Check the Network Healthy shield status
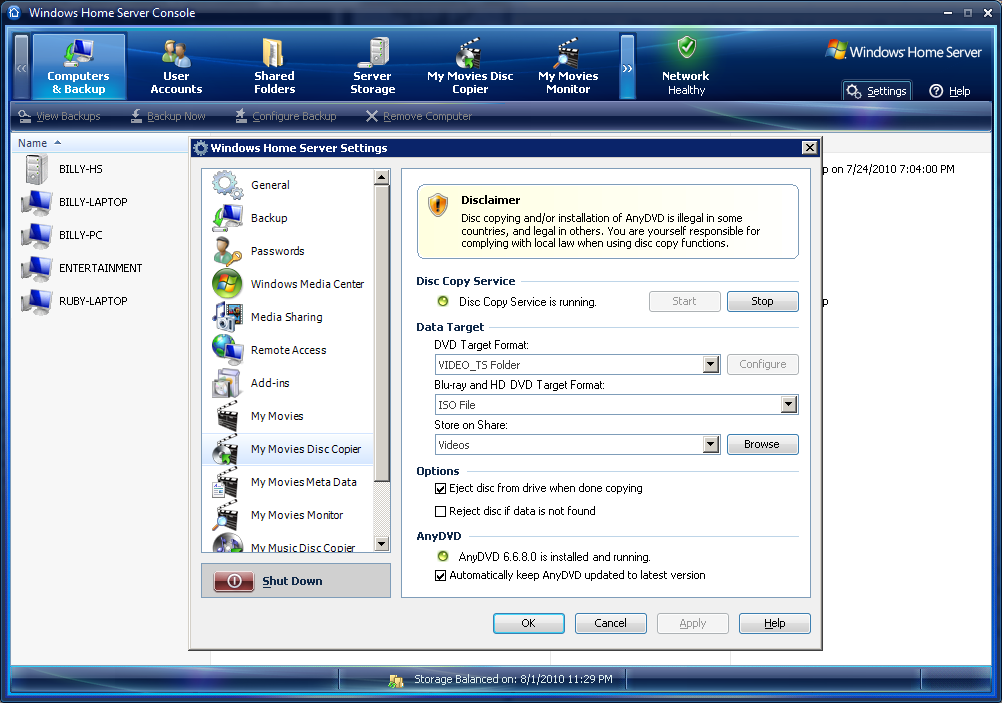 coord(686,48)
